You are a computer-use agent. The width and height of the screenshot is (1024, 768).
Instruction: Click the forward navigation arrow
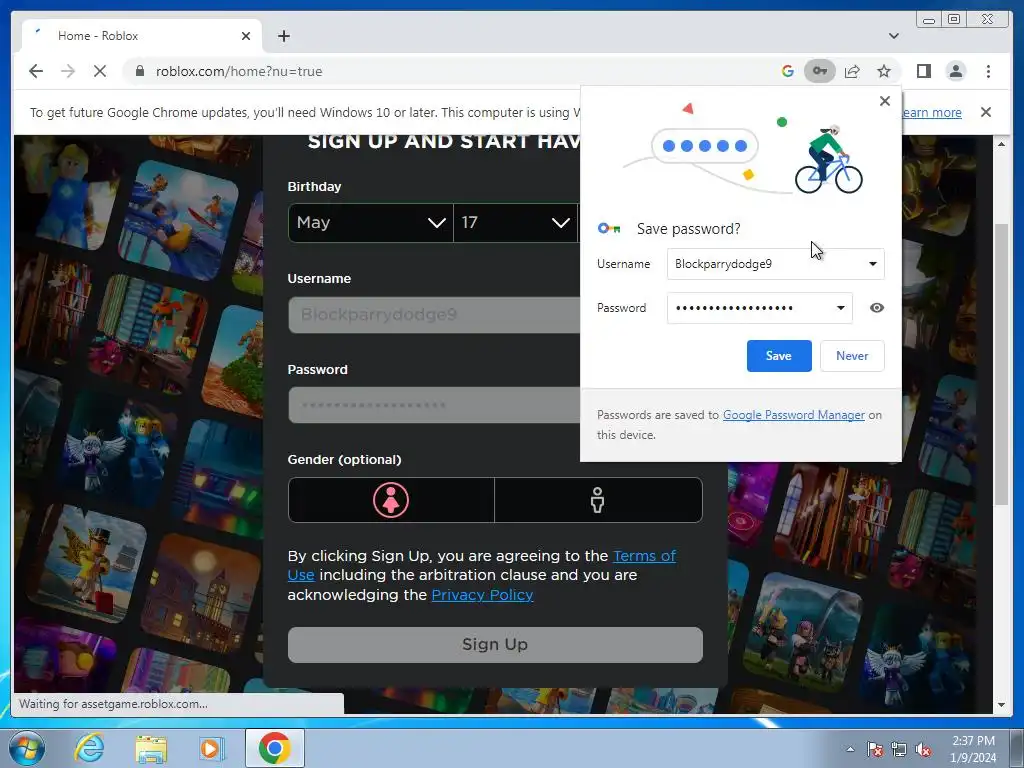click(68, 71)
